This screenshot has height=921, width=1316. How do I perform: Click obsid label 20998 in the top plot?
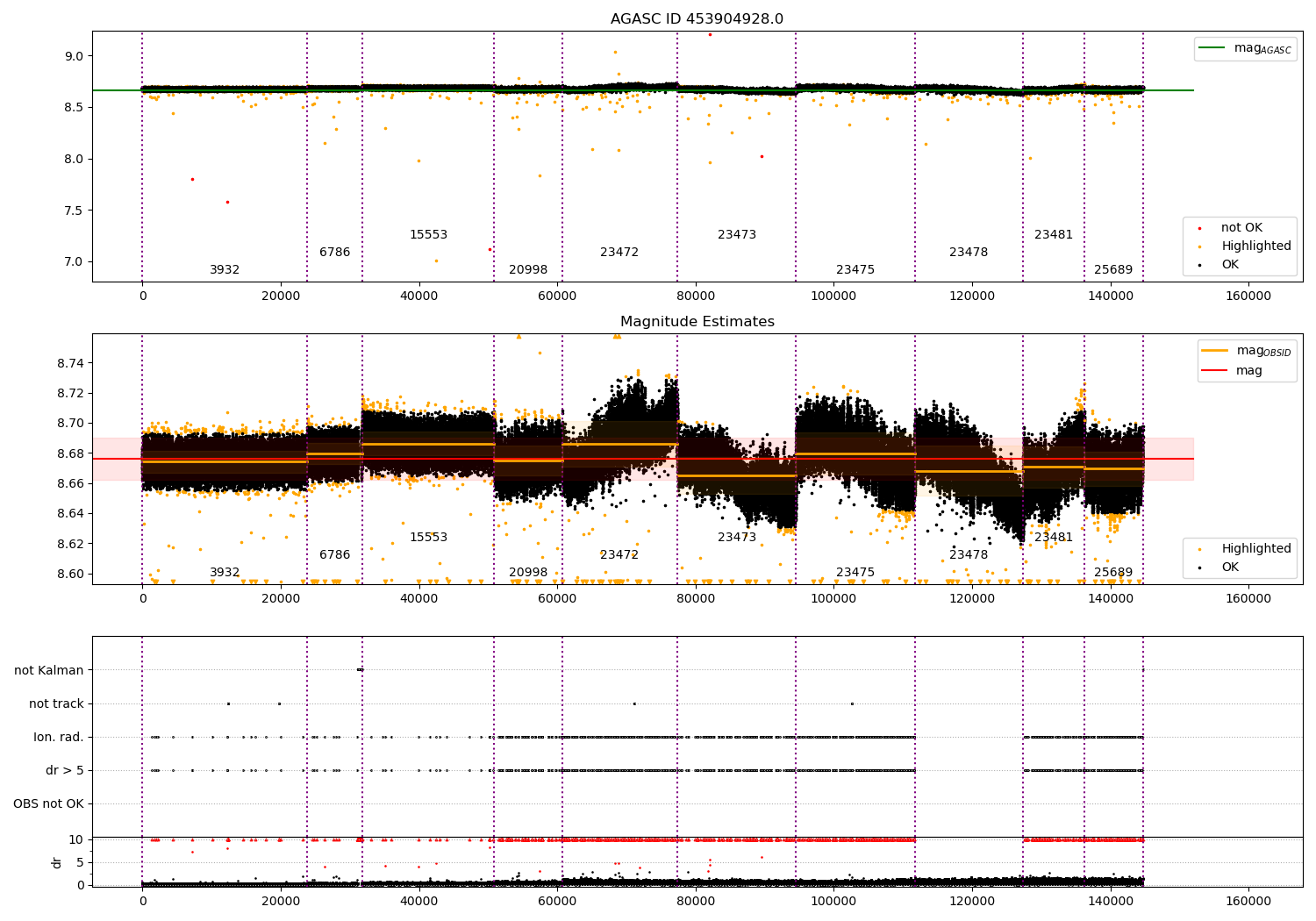[x=528, y=270]
